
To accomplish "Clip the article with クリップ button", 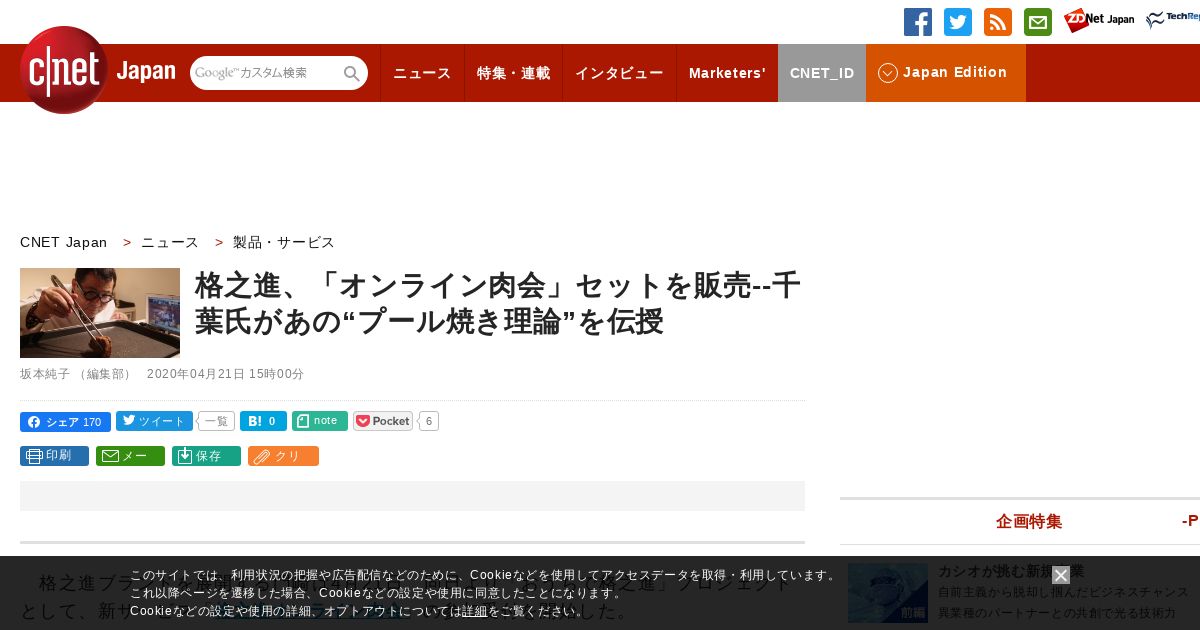I will (x=283, y=456).
